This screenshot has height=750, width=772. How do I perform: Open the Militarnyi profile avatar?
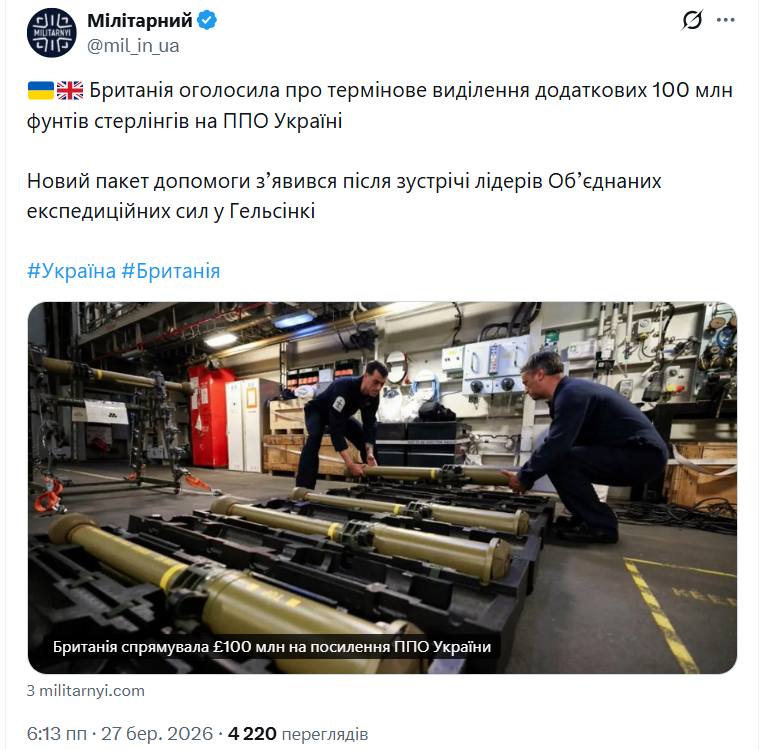(x=52, y=33)
